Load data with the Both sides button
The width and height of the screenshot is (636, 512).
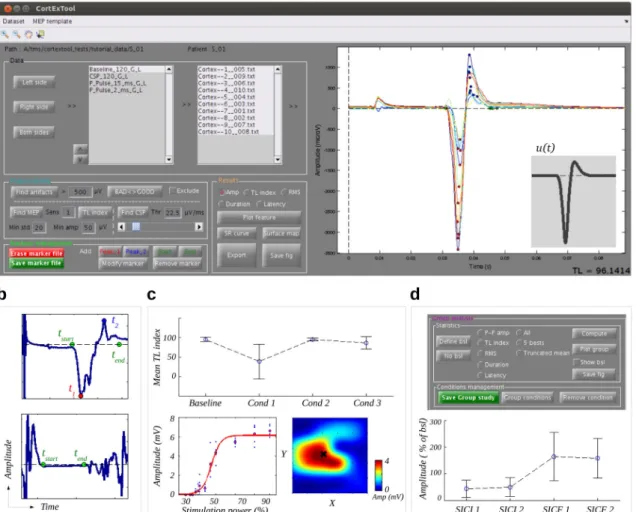coord(34,132)
